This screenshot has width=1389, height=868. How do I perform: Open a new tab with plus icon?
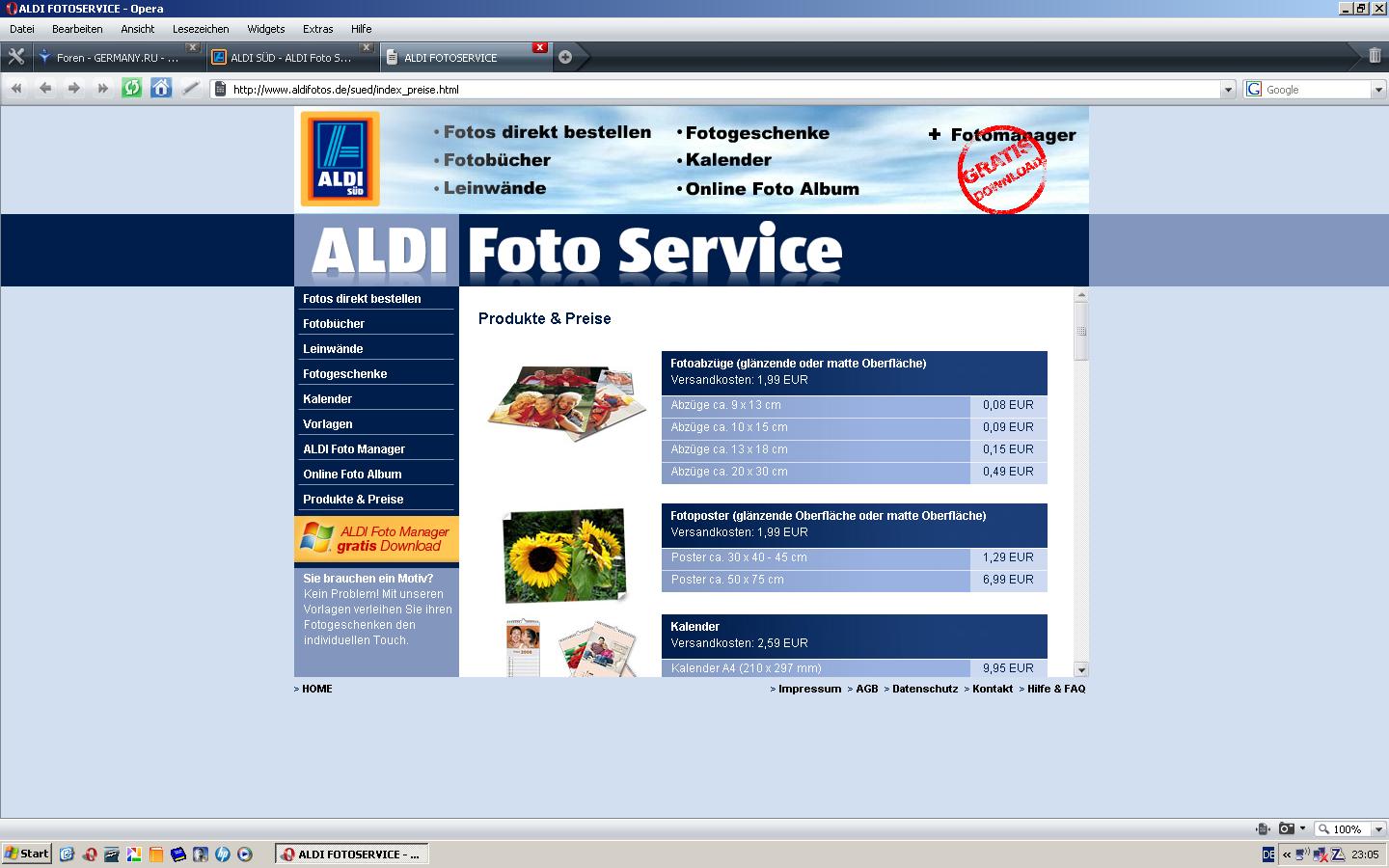[x=565, y=57]
